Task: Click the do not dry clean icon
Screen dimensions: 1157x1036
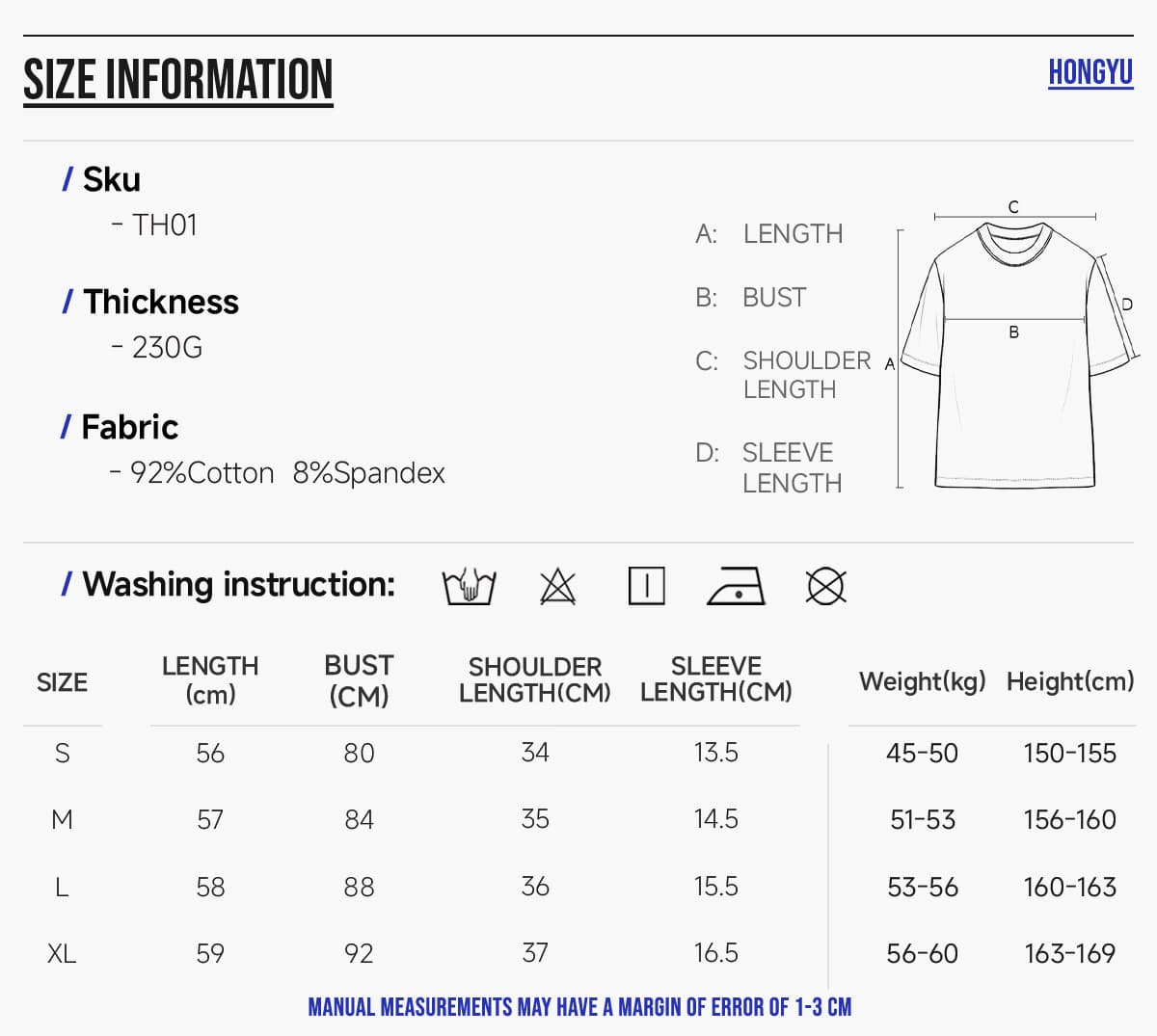Action: [825, 586]
